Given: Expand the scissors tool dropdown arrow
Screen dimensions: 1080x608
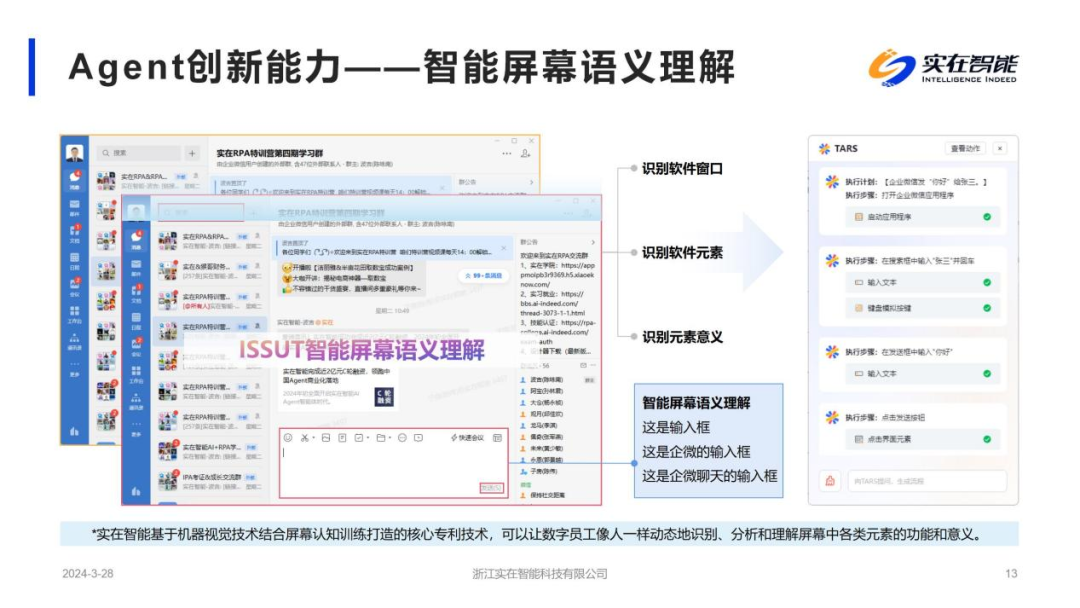Looking at the screenshot, I should coord(313,438).
